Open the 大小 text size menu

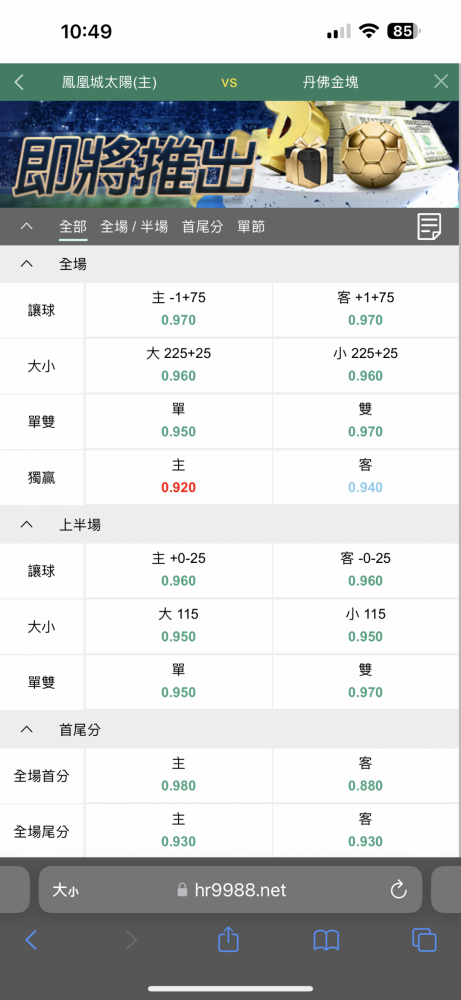[x=66, y=890]
